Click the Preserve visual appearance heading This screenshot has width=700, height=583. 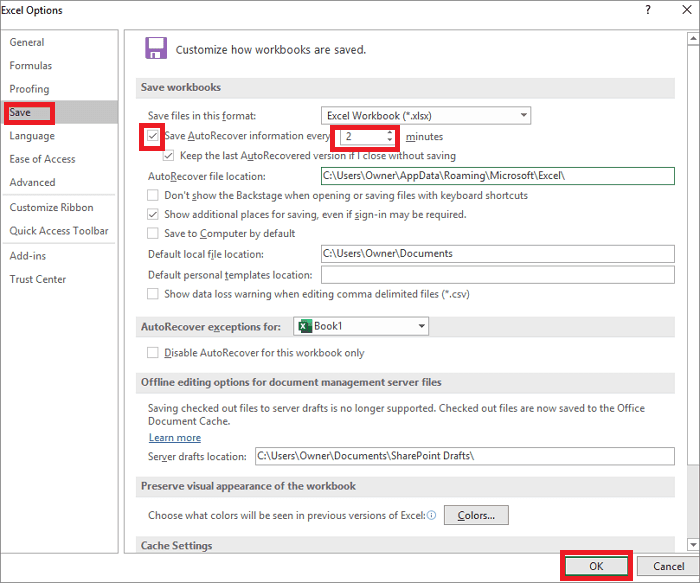[x=248, y=486]
